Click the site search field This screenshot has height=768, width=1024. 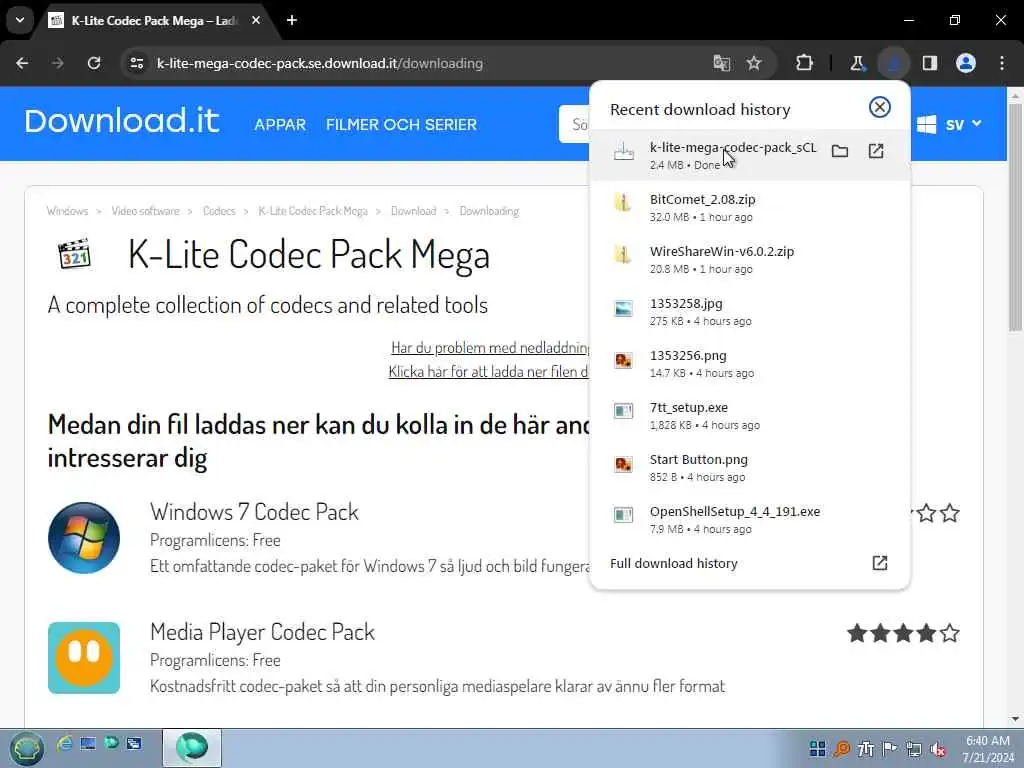[x=575, y=124]
